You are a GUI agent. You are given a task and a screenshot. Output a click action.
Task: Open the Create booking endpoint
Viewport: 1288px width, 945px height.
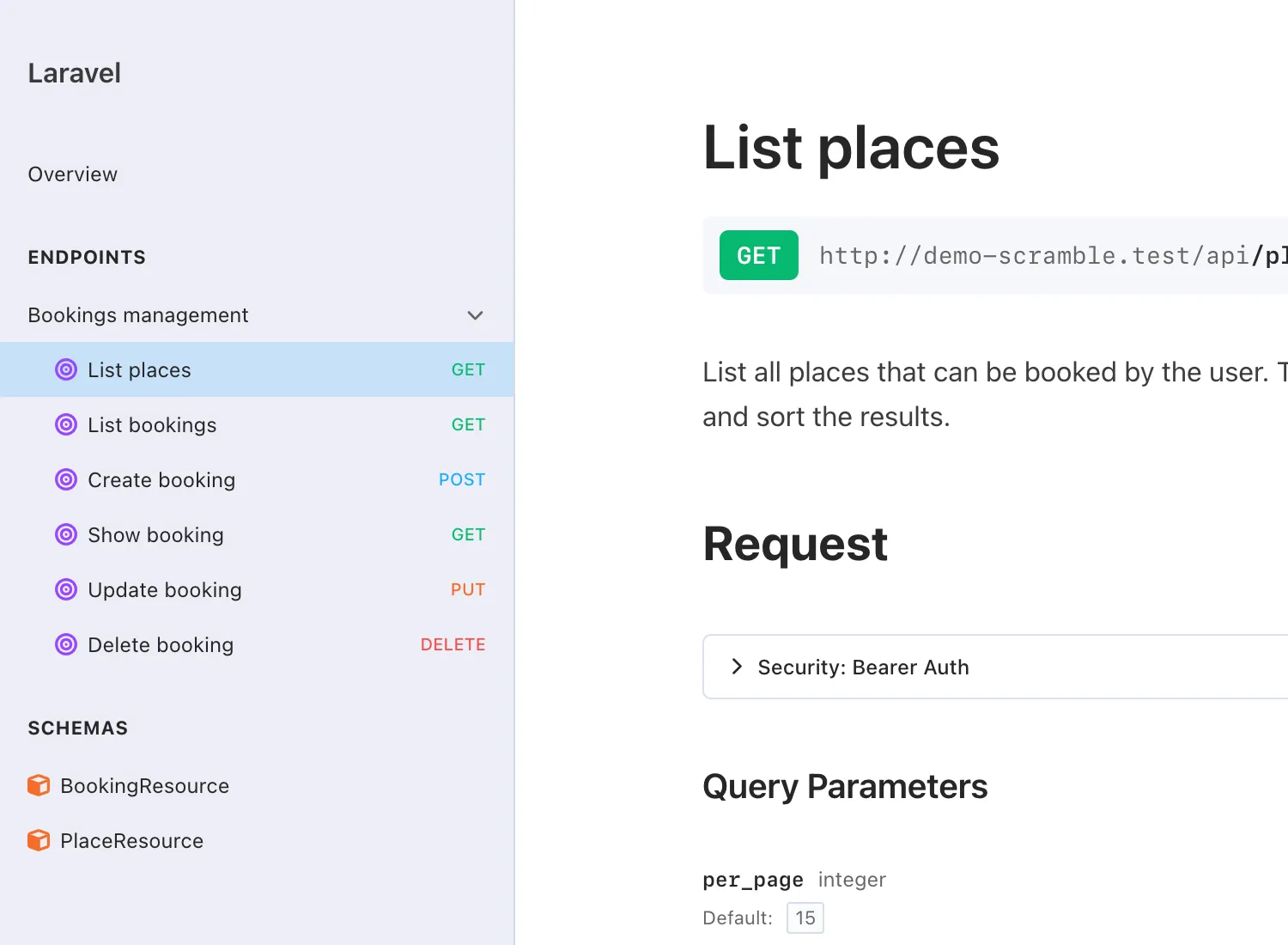pyautogui.click(x=257, y=479)
